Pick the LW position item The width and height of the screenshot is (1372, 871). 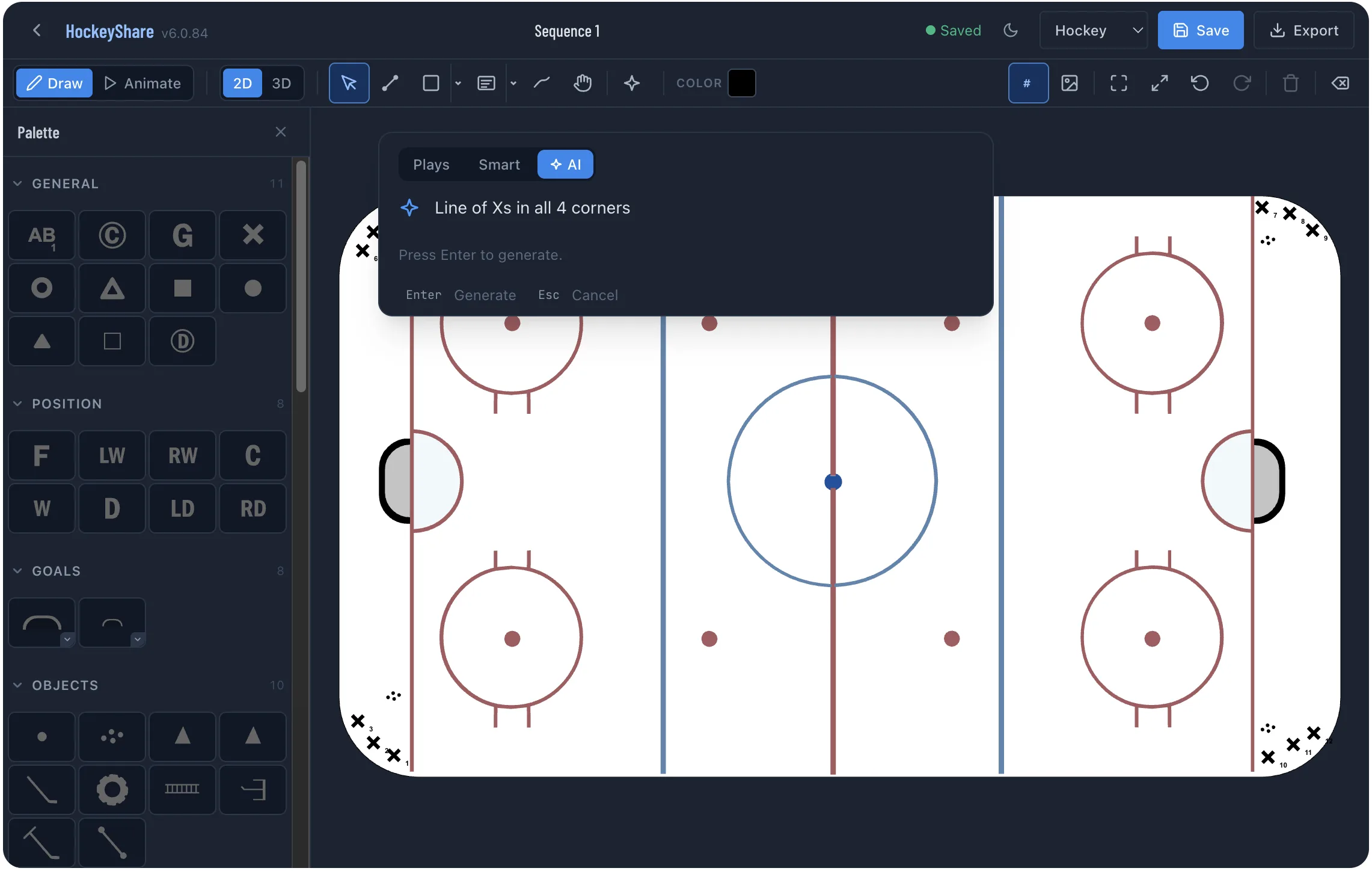coord(112,455)
